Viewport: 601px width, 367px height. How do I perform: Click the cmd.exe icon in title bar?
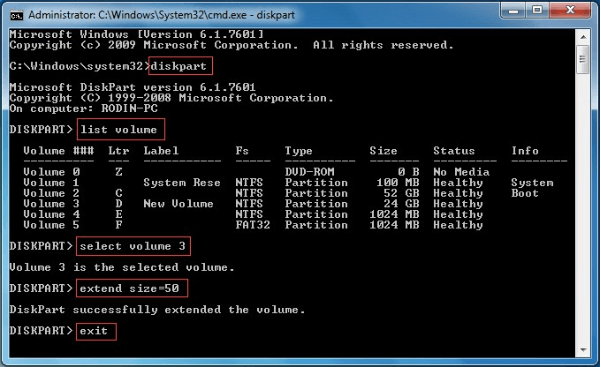(16, 16)
